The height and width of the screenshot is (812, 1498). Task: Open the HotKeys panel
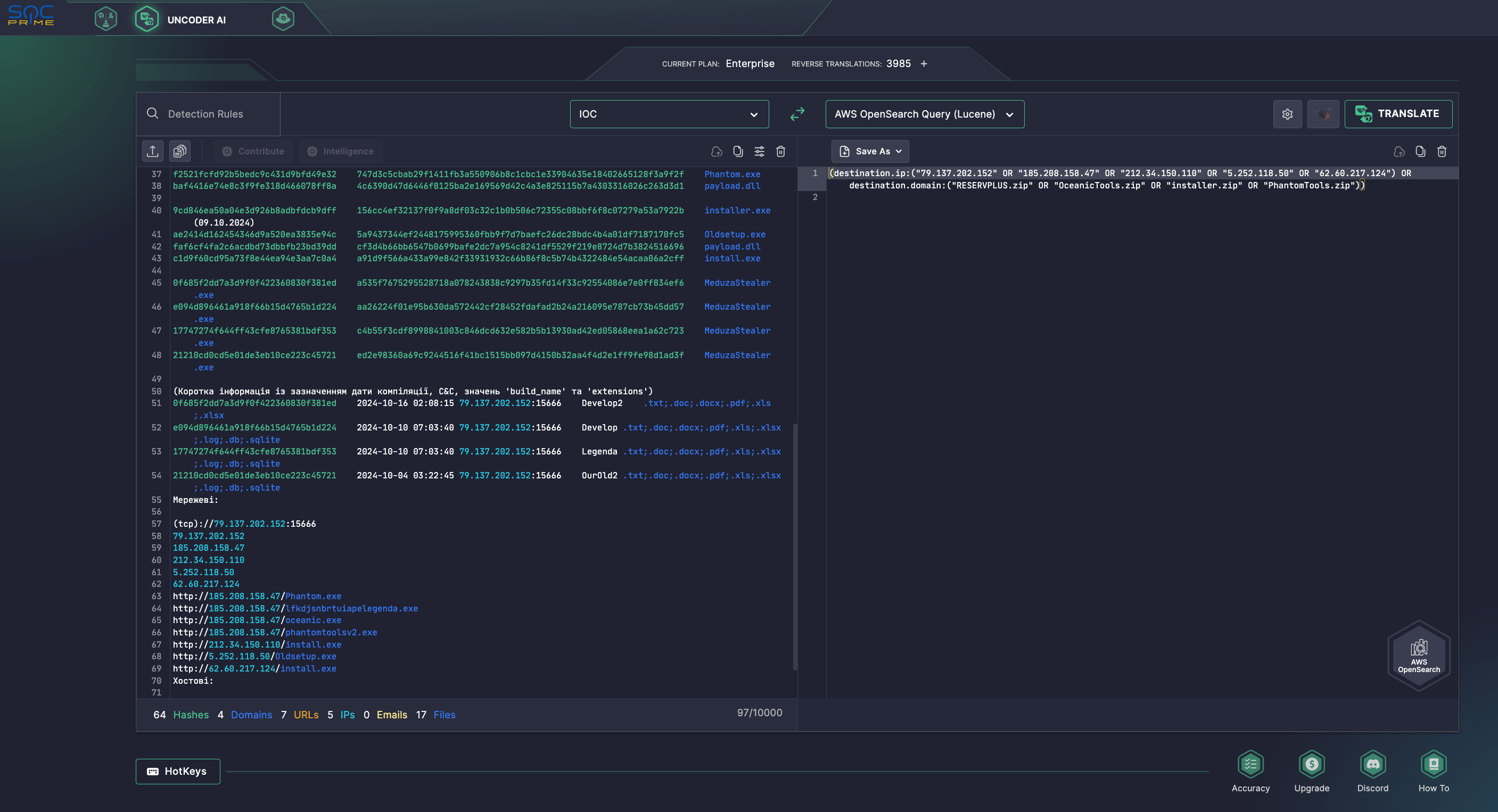(x=178, y=772)
